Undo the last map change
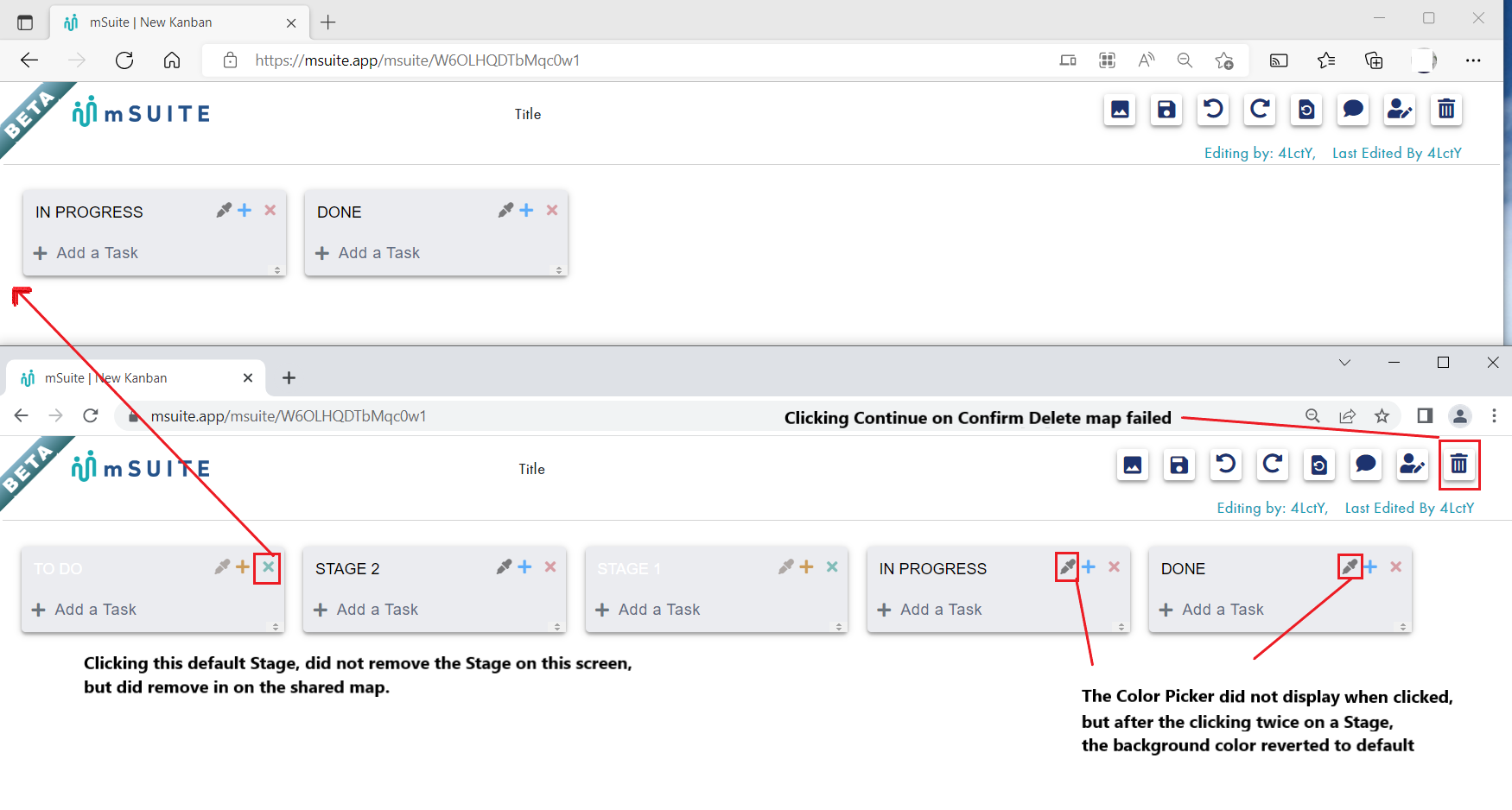The height and width of the screenshot is (810, 1512). 1226,465
